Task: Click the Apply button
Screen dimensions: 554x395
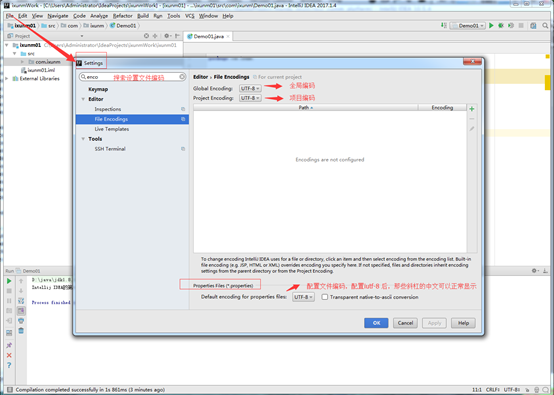Action: pyautogui.click(x=435, y=323)
